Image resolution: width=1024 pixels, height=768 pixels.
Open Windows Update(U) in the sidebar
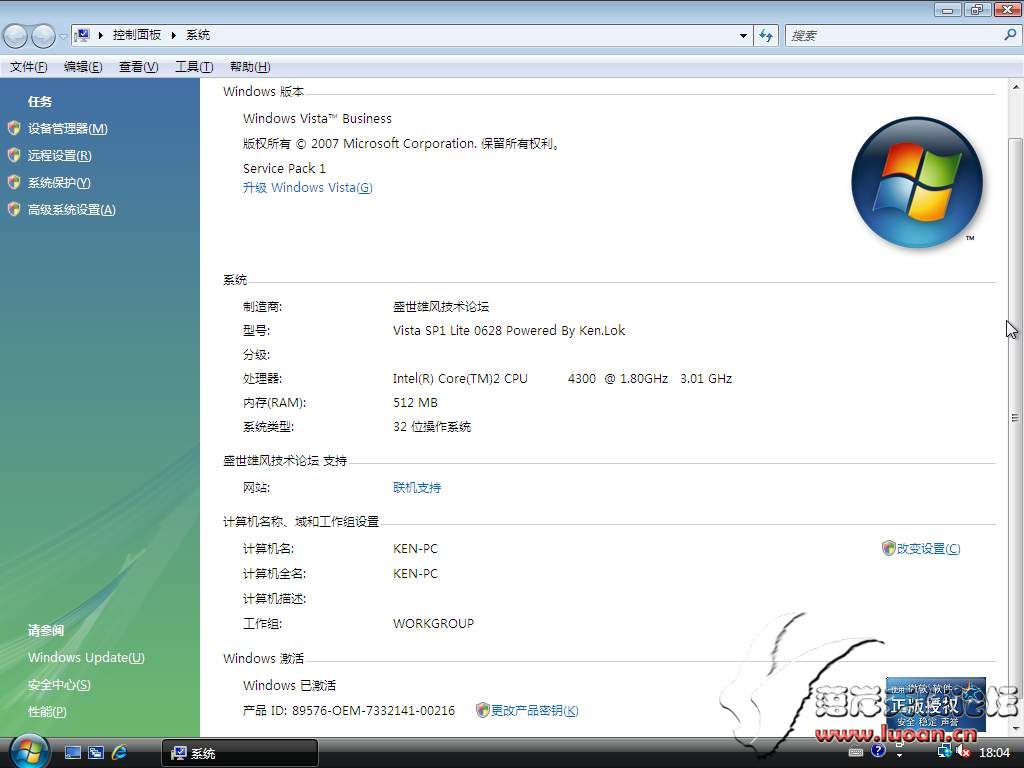86,658
